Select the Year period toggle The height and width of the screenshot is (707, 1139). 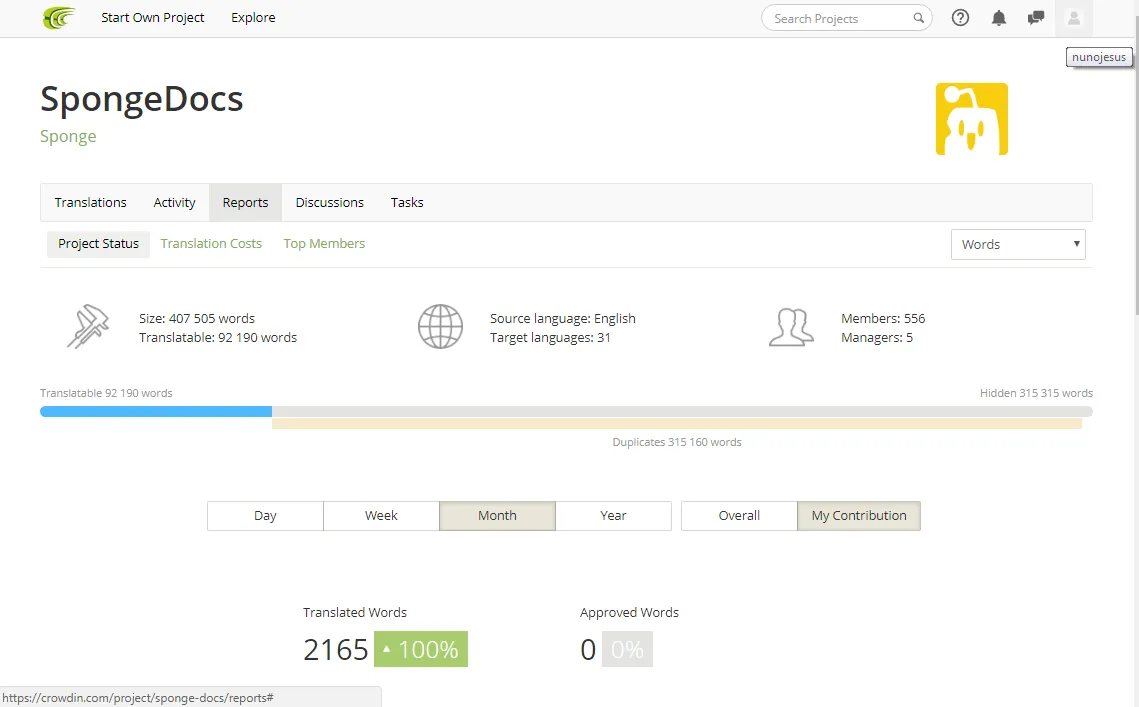[x=613, y=516]
